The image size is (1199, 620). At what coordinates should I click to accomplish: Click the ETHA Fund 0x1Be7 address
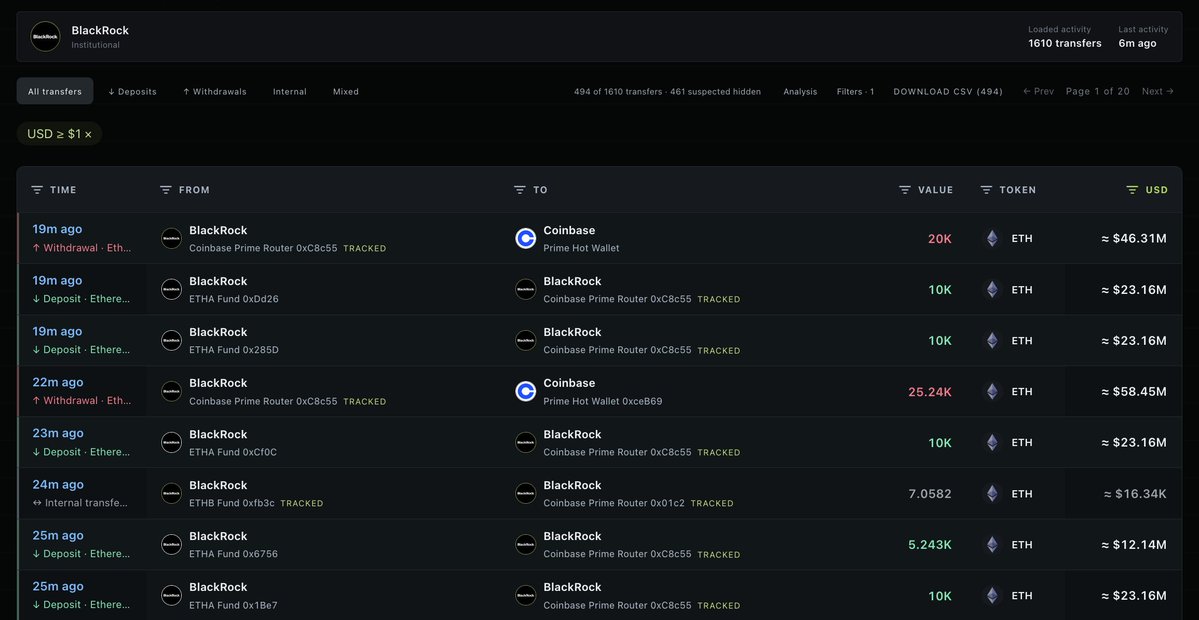(233, 605)
